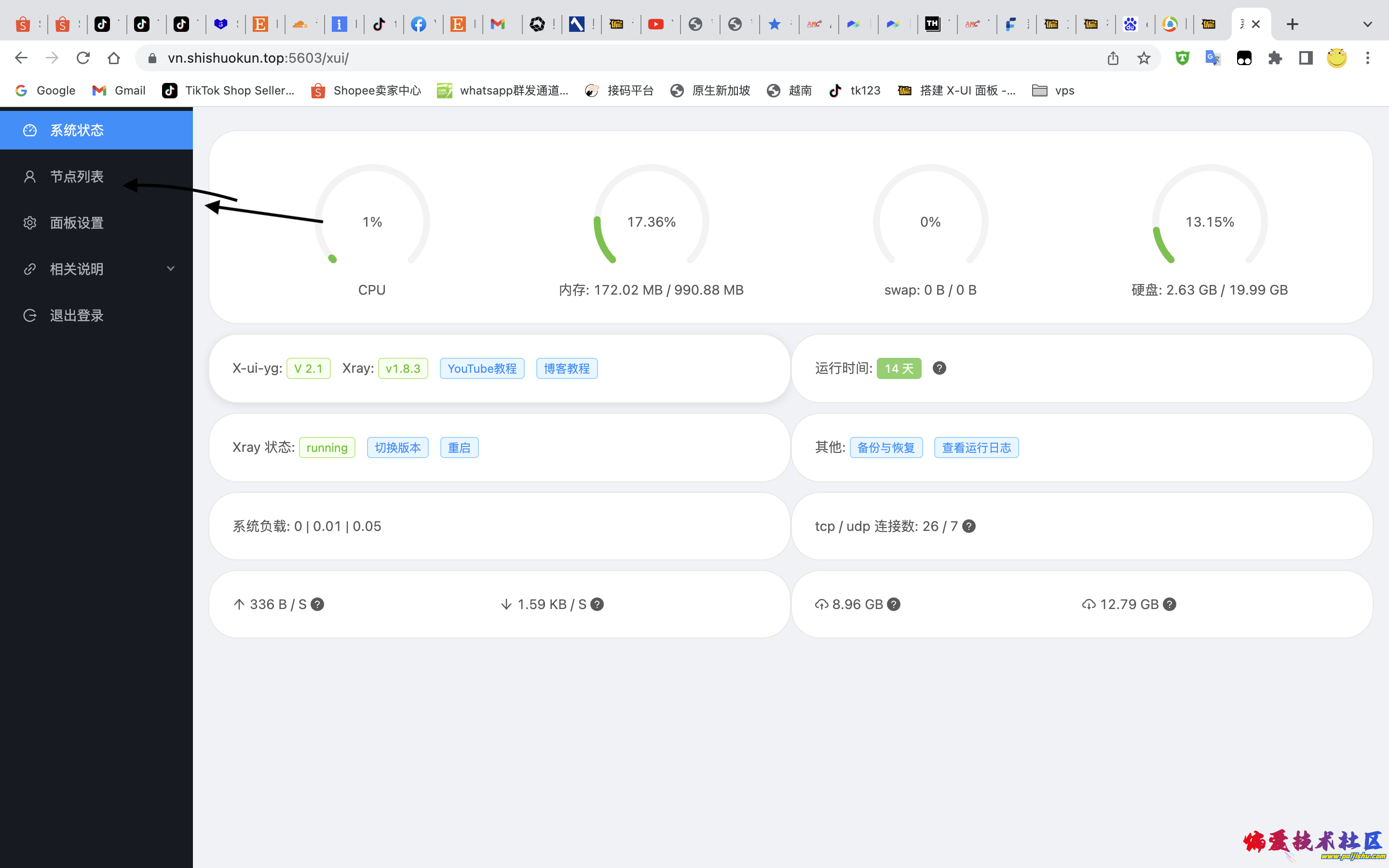Bookmark this page with star icon
This screenshot has height=868, width=1389.
(1144, 58)
